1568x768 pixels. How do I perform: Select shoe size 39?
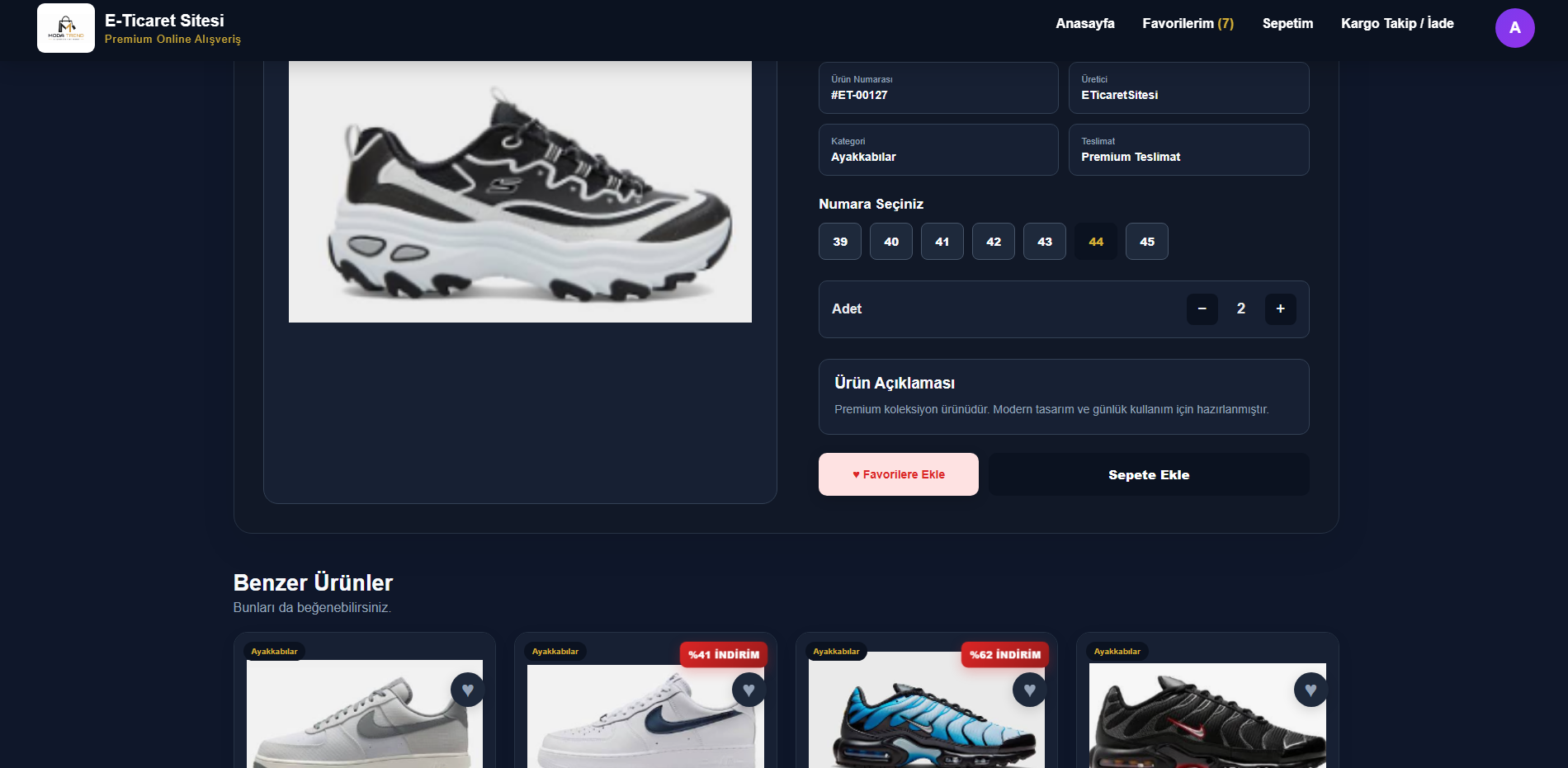[x=840, y=242]
